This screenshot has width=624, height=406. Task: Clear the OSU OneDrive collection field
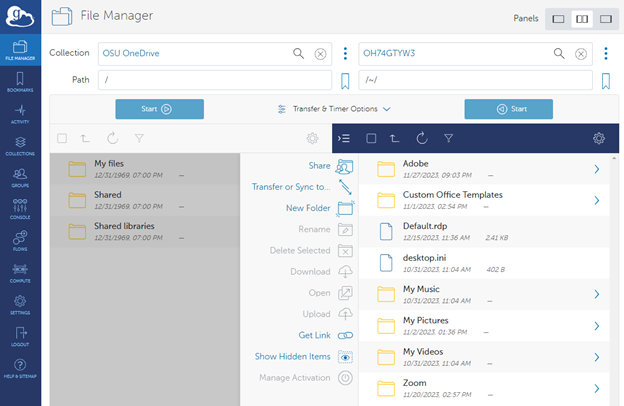(x=320, y=54)
